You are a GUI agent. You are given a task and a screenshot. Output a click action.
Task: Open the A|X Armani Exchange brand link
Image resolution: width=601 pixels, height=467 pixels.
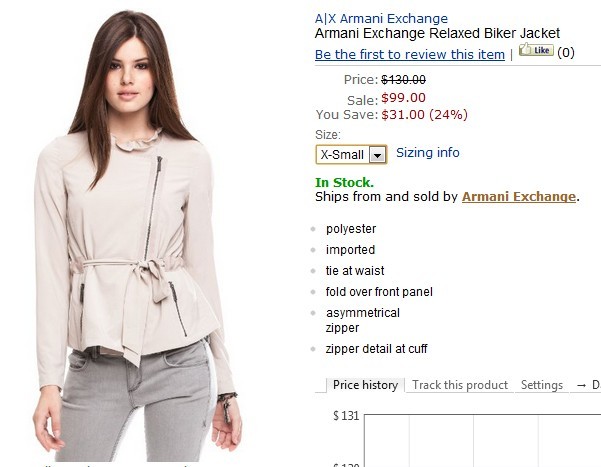381,18
